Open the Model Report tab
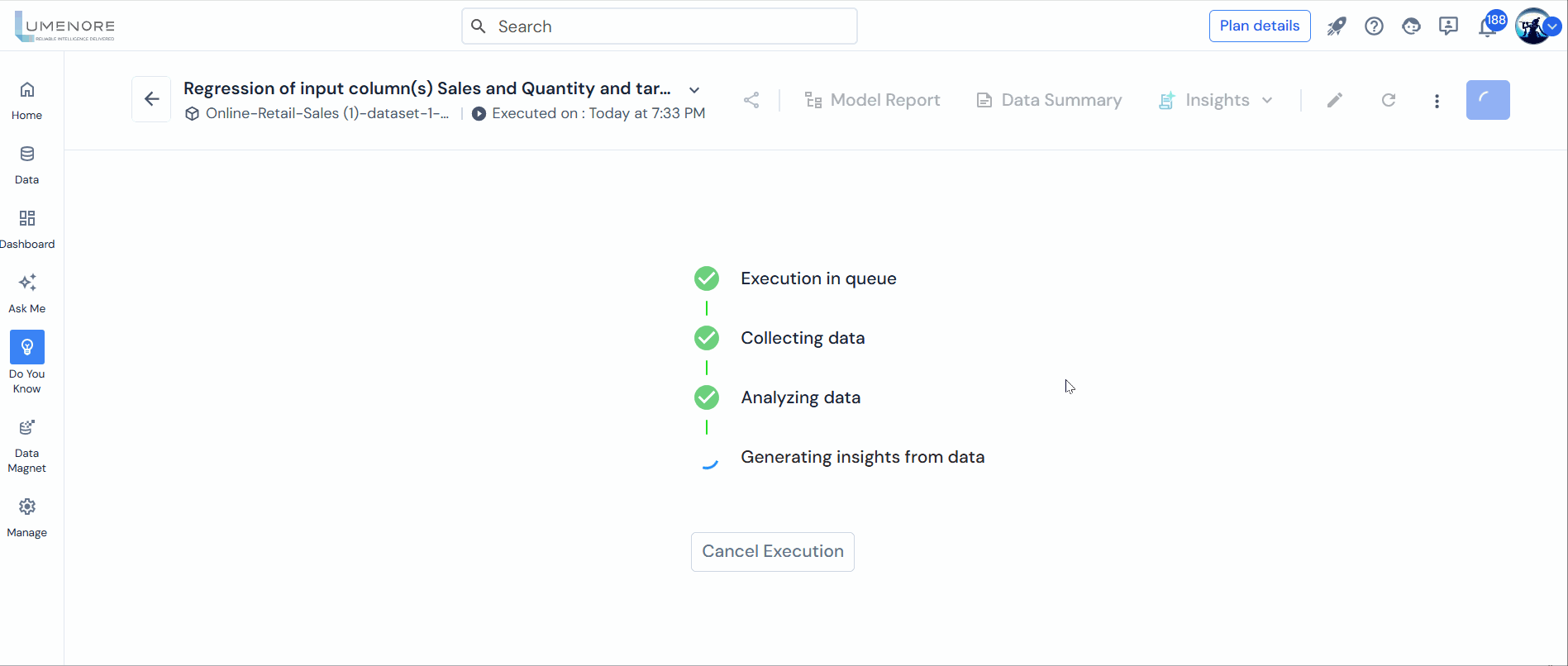 [873, 100]
